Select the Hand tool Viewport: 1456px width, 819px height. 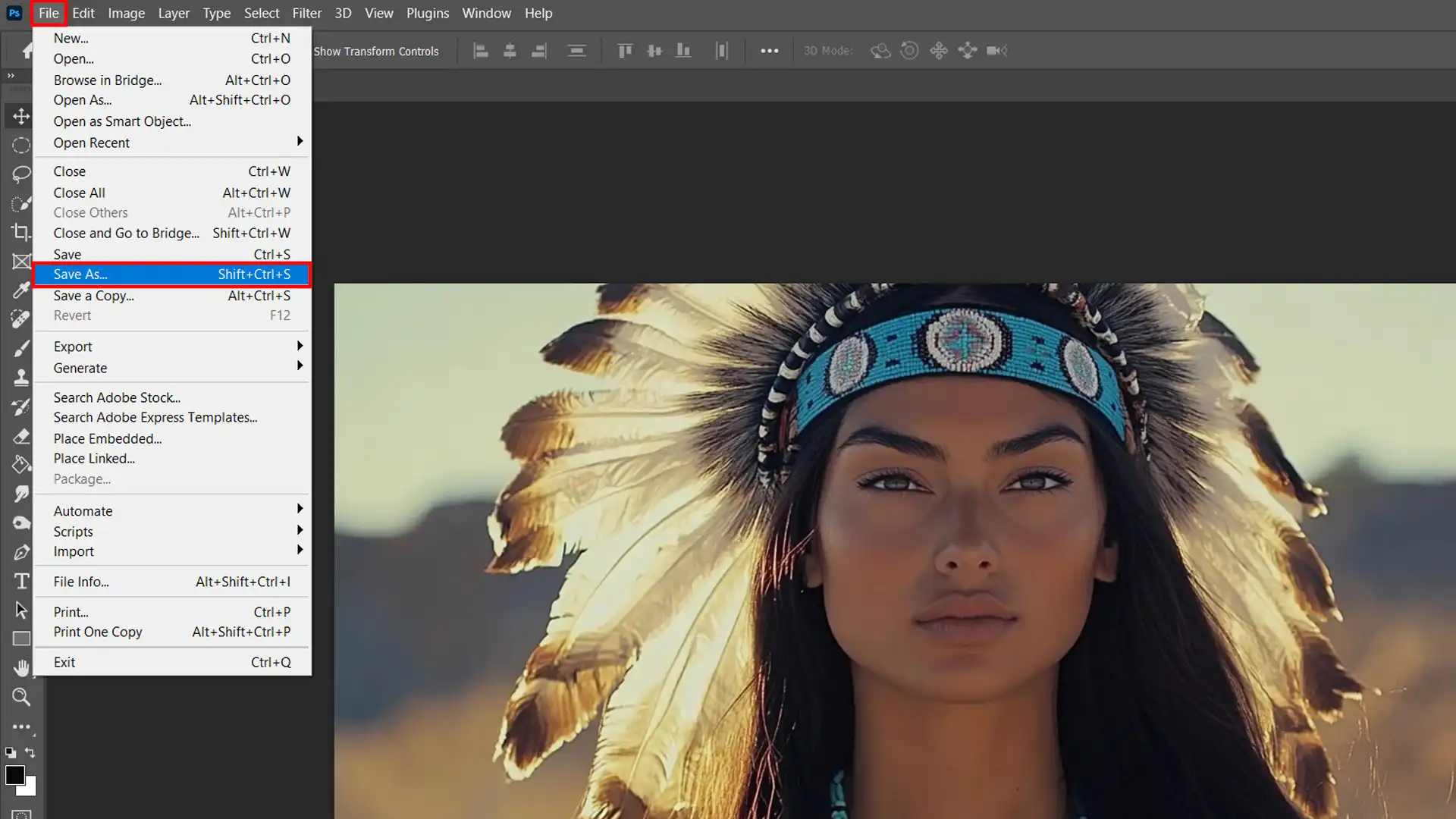coord(21,667)
